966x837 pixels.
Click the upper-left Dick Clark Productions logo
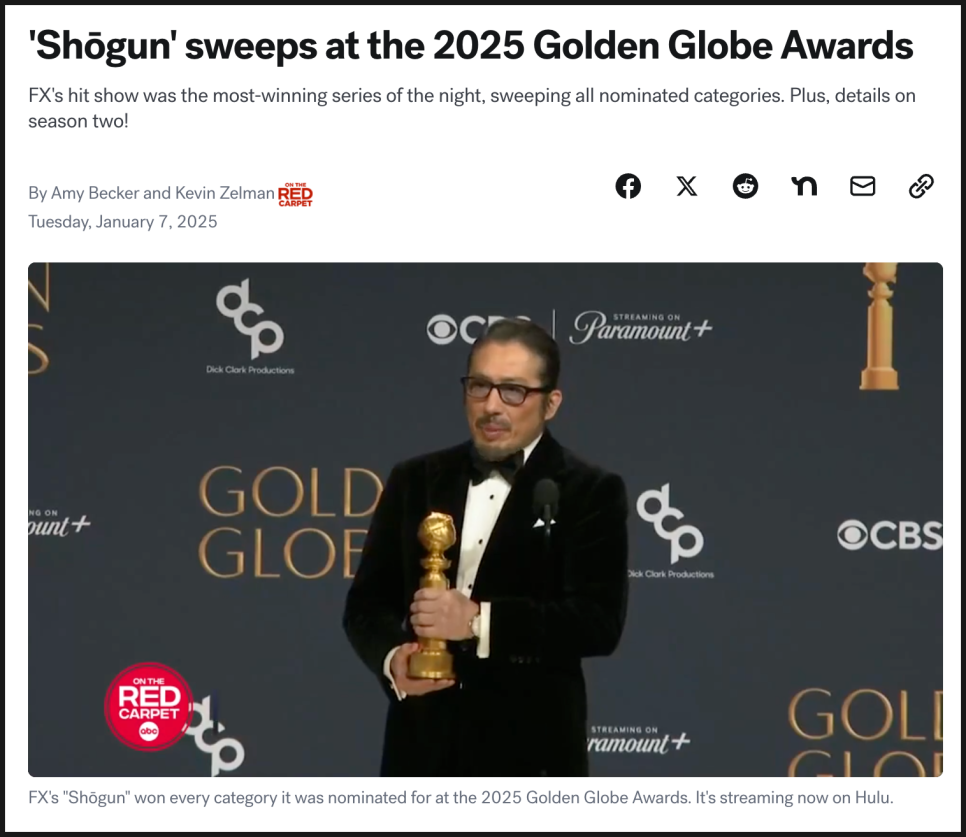click(250, 326)
